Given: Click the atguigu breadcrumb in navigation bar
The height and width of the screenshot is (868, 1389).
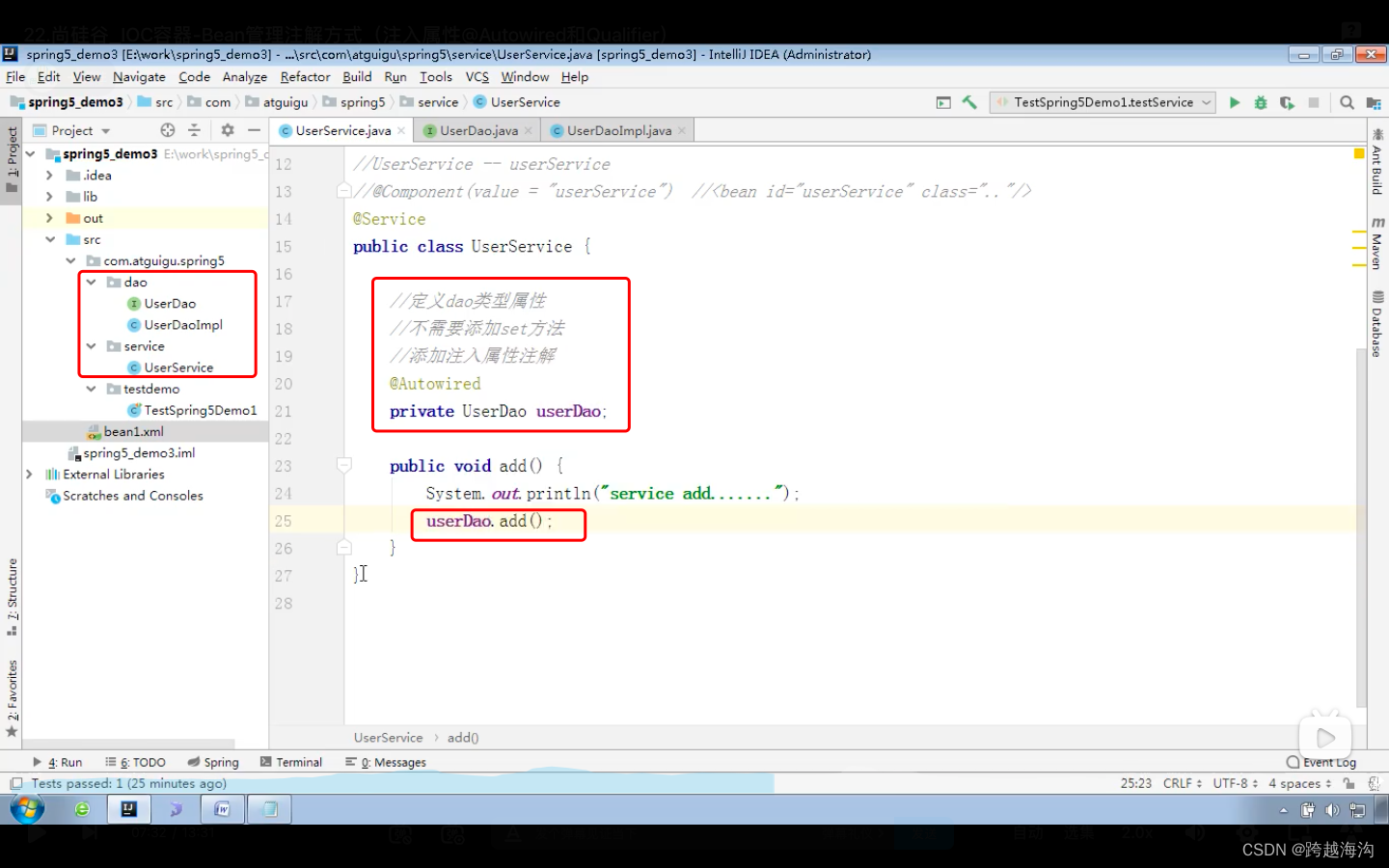Looking at the screenshot, I should 278,102.
